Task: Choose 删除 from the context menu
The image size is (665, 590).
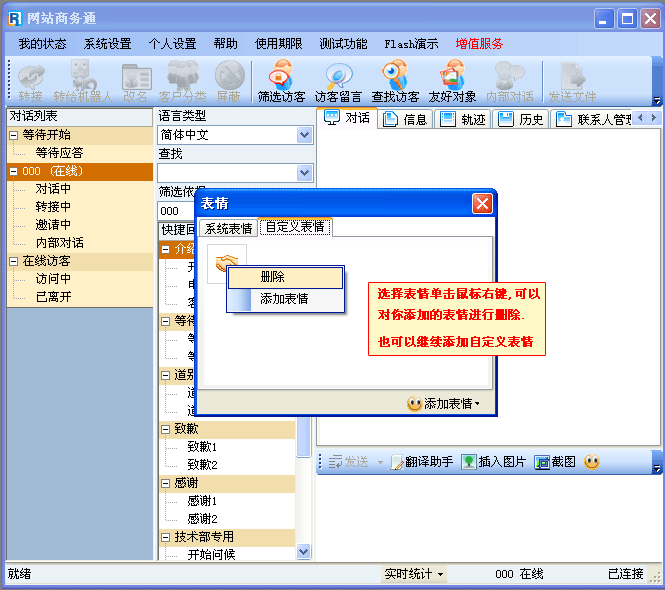Action: [285, 277]
